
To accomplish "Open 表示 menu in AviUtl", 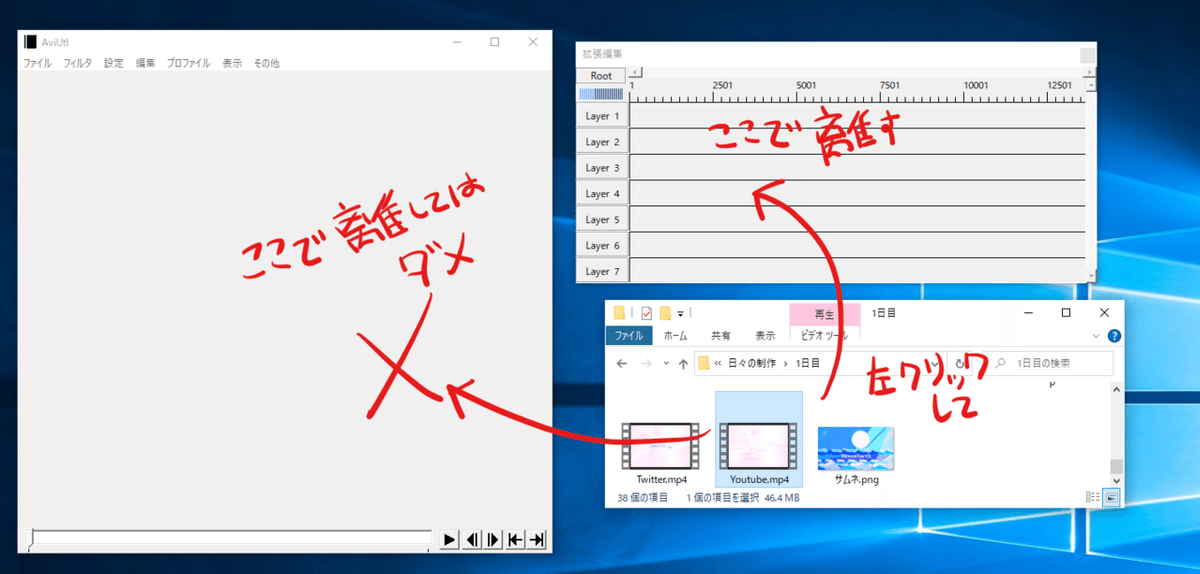I will point(232,63).
